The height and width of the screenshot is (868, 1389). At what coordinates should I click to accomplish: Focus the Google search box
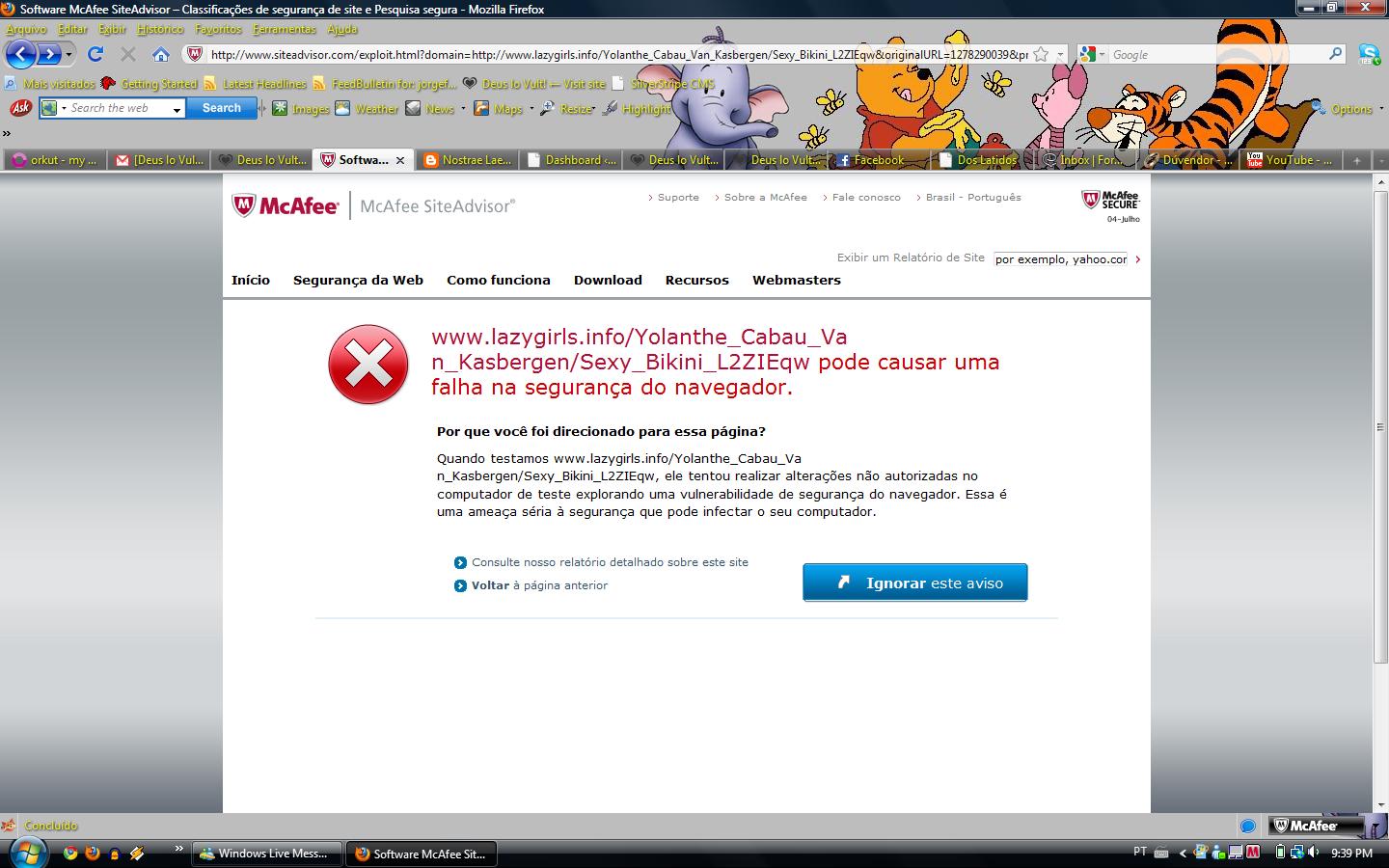1217,55
